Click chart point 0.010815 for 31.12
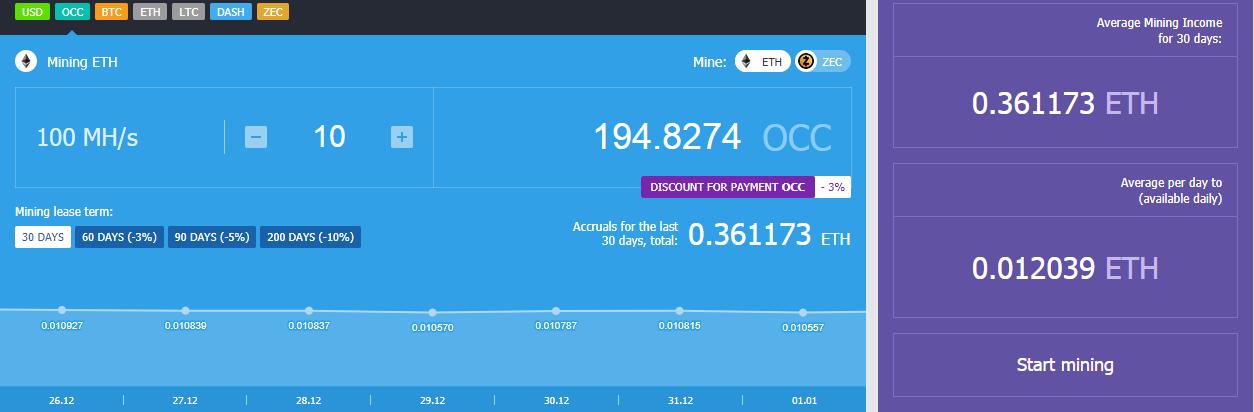 click(x=679, y=311)
